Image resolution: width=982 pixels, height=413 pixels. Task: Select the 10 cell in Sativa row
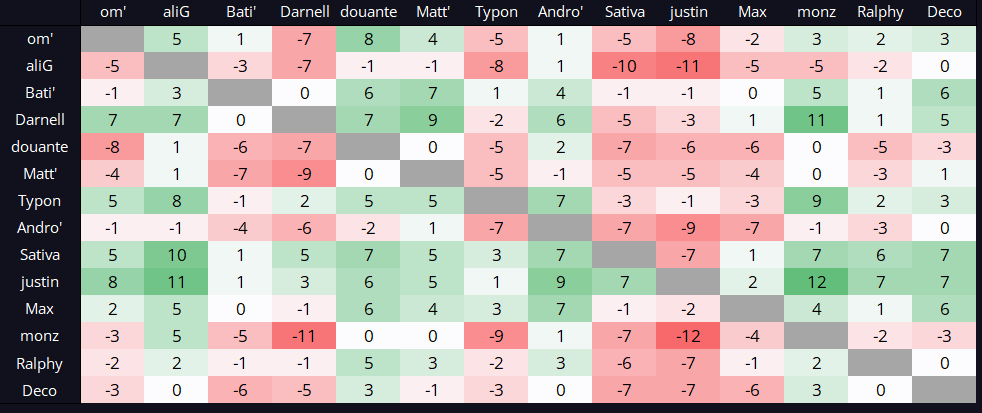click(x=176, y=254)
